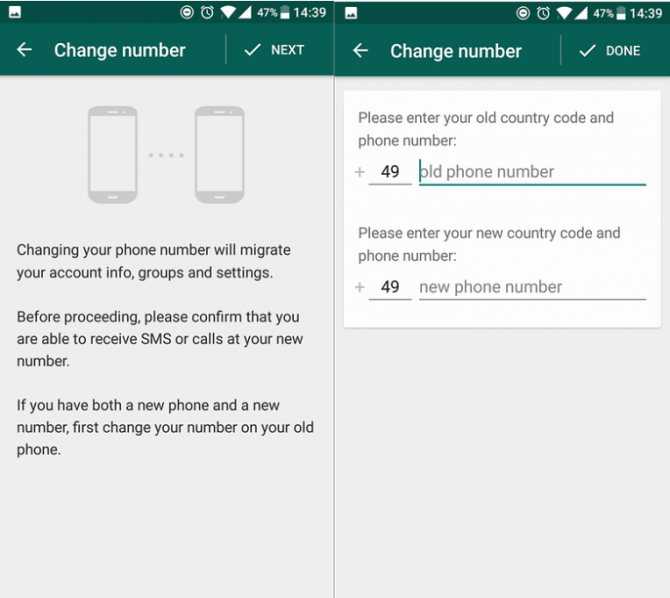Tap the DONE checkmark button
The width and height of the screenshot is (670, 598).
pyautogui.click(x=610, y=51)
